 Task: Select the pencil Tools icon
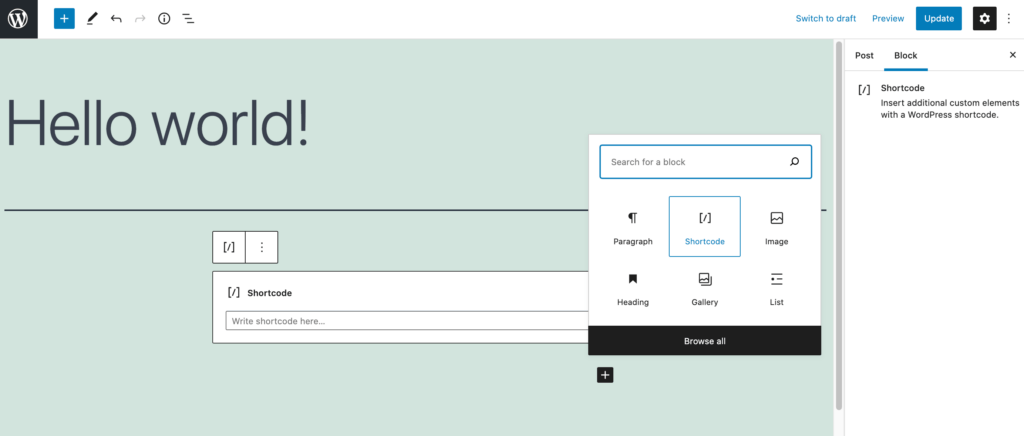91,19
